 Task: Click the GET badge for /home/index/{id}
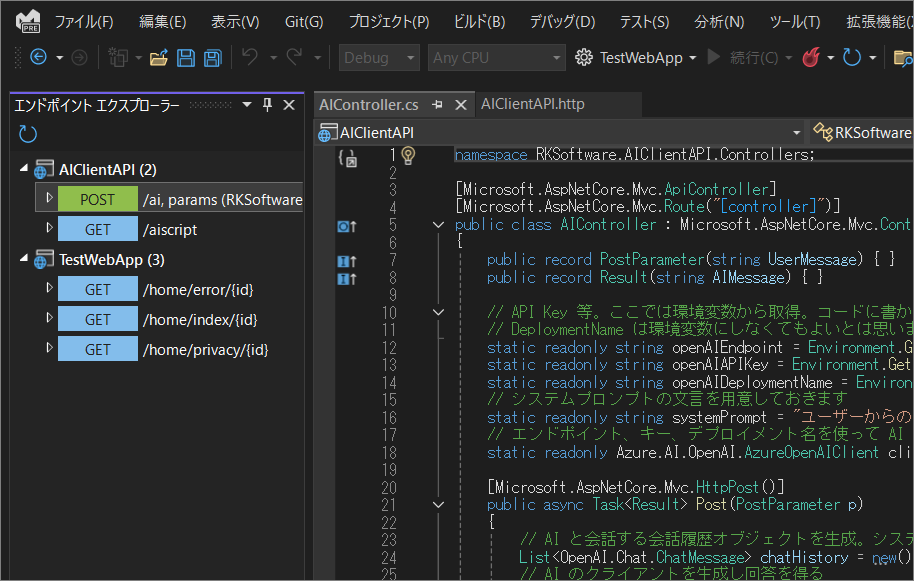click(98, 319)
